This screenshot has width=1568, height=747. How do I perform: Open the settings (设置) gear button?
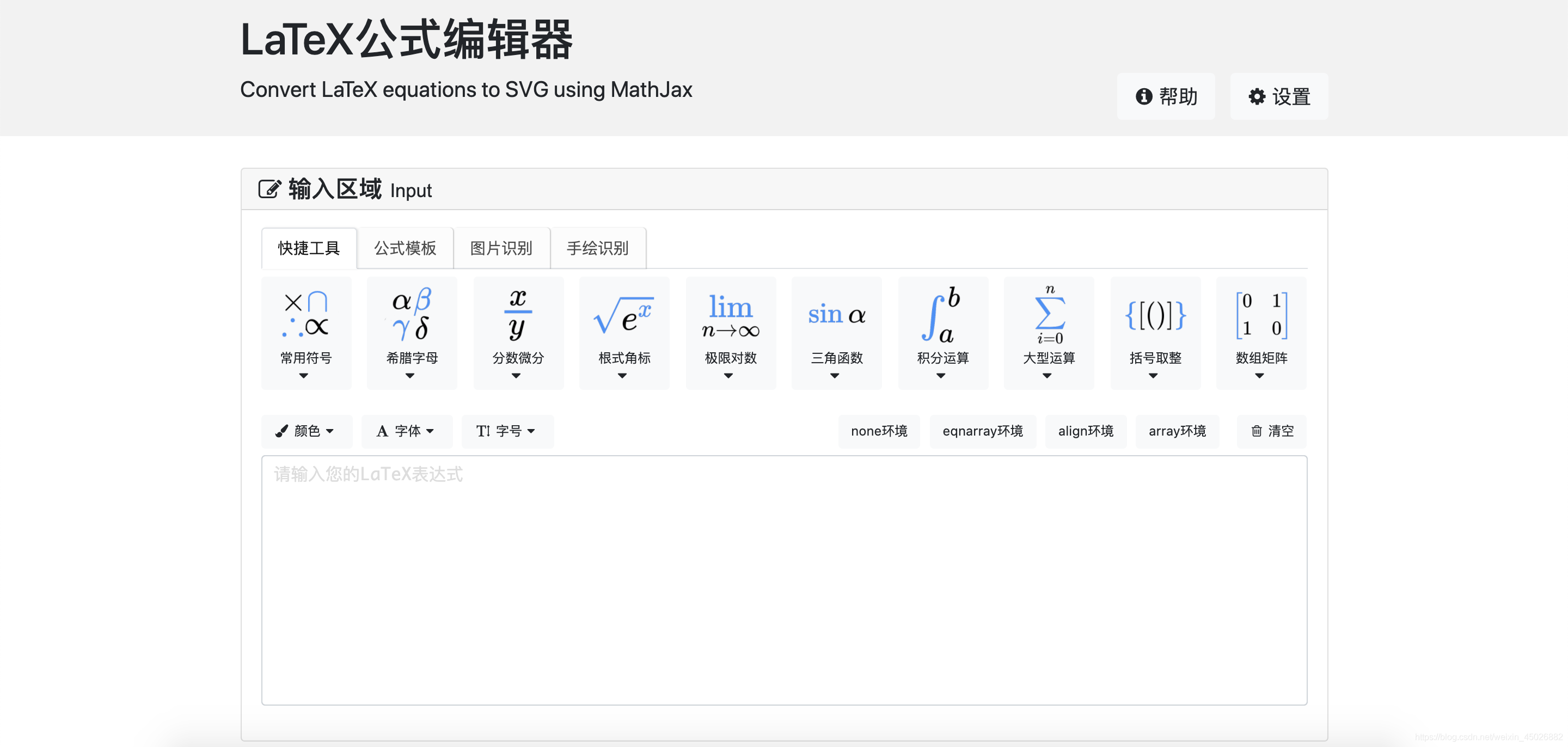(1278, 96)
